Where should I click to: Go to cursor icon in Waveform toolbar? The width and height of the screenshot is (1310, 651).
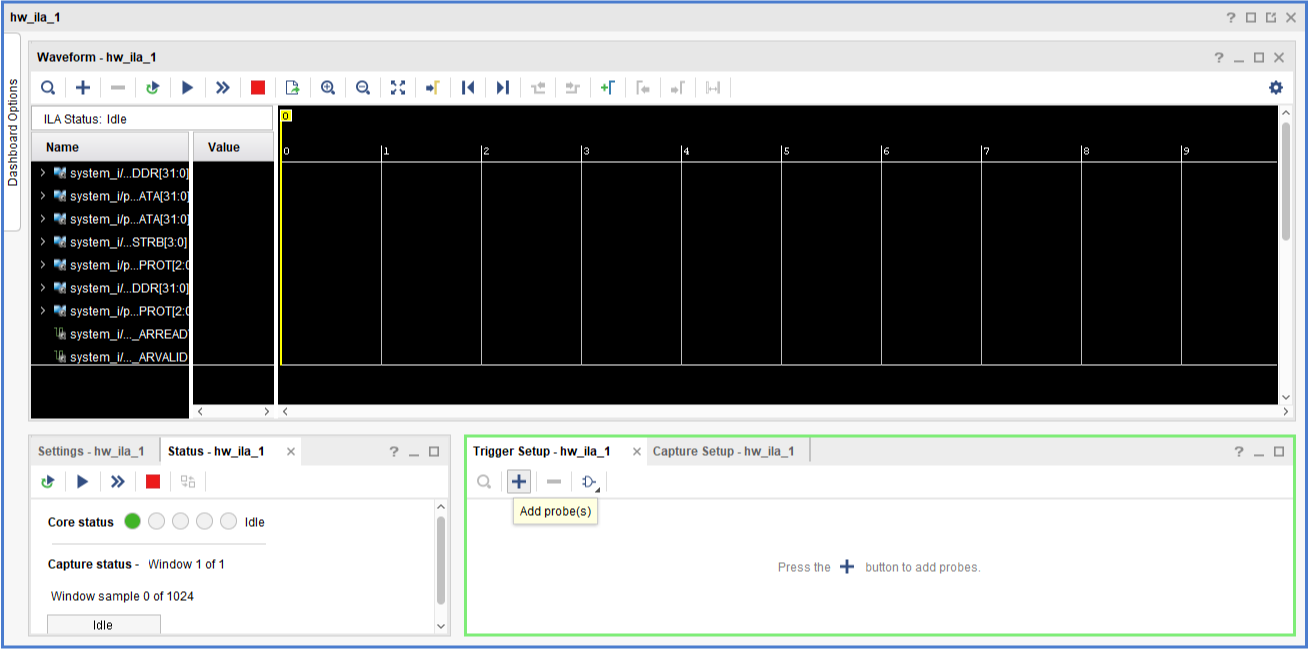click(x=433, y=88)
